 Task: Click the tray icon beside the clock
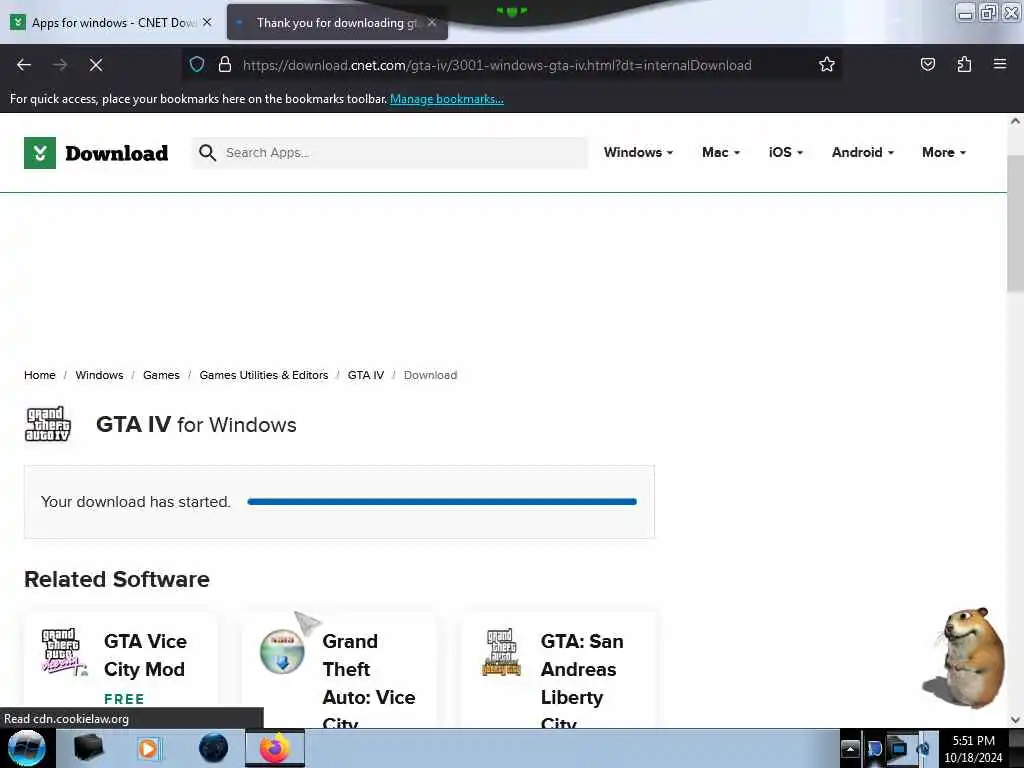(923, 748)
